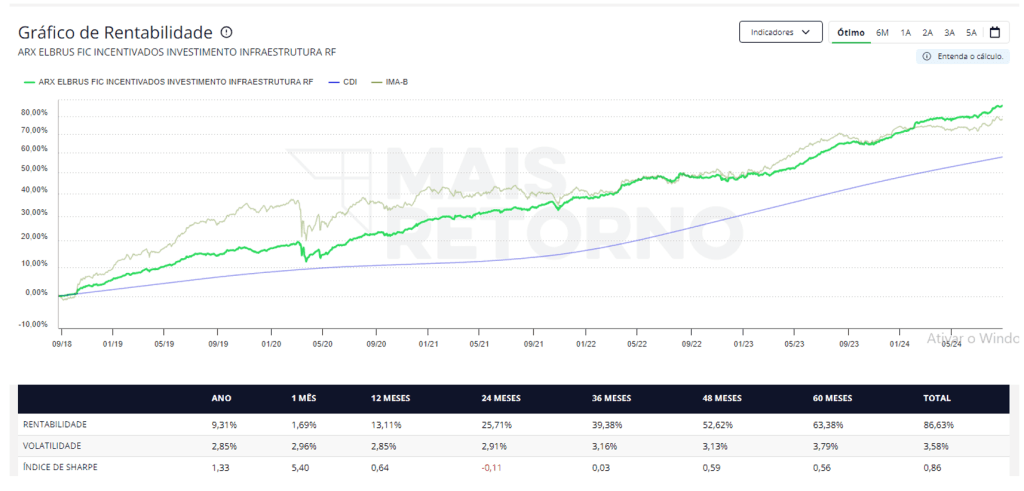Open the calendar date picker icon
The image size is (1024, 491).
click(995, 32)
